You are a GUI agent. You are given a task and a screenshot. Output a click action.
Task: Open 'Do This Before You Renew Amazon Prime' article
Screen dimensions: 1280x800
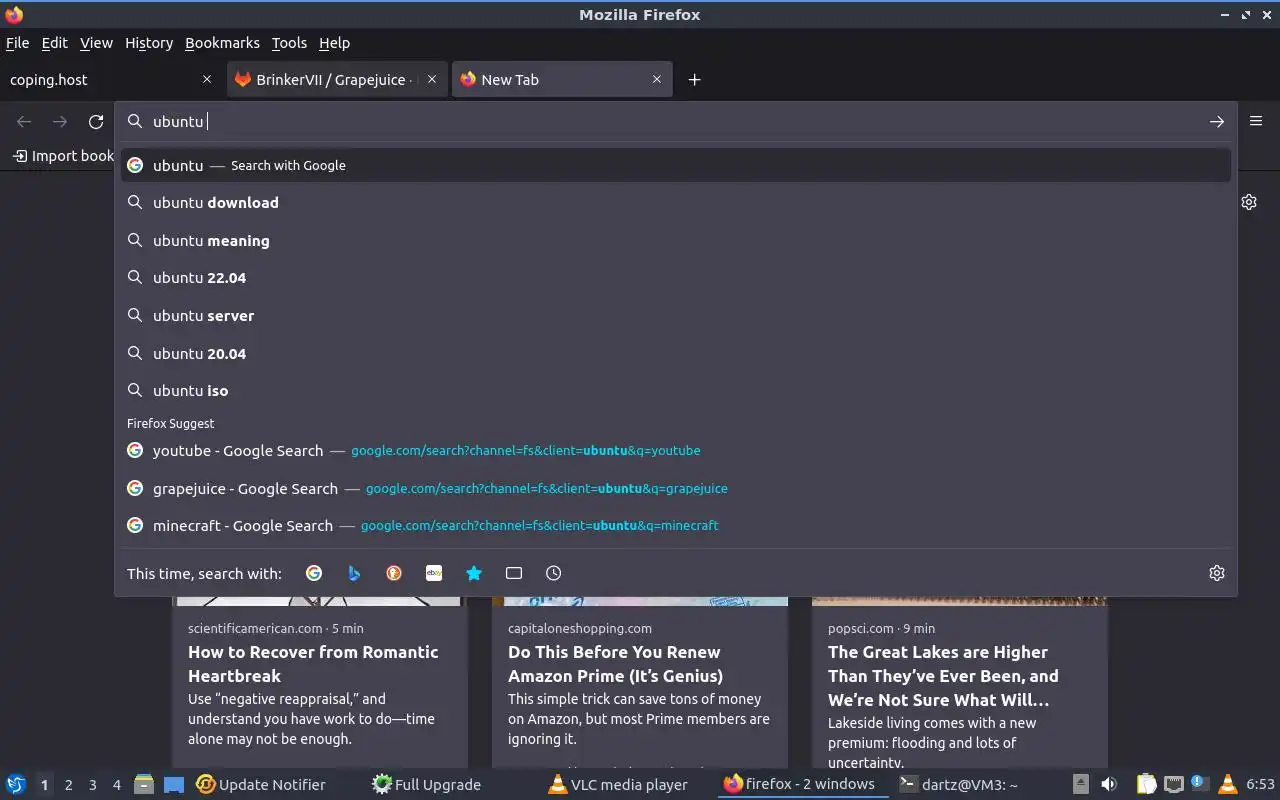[x=615, y=663]
